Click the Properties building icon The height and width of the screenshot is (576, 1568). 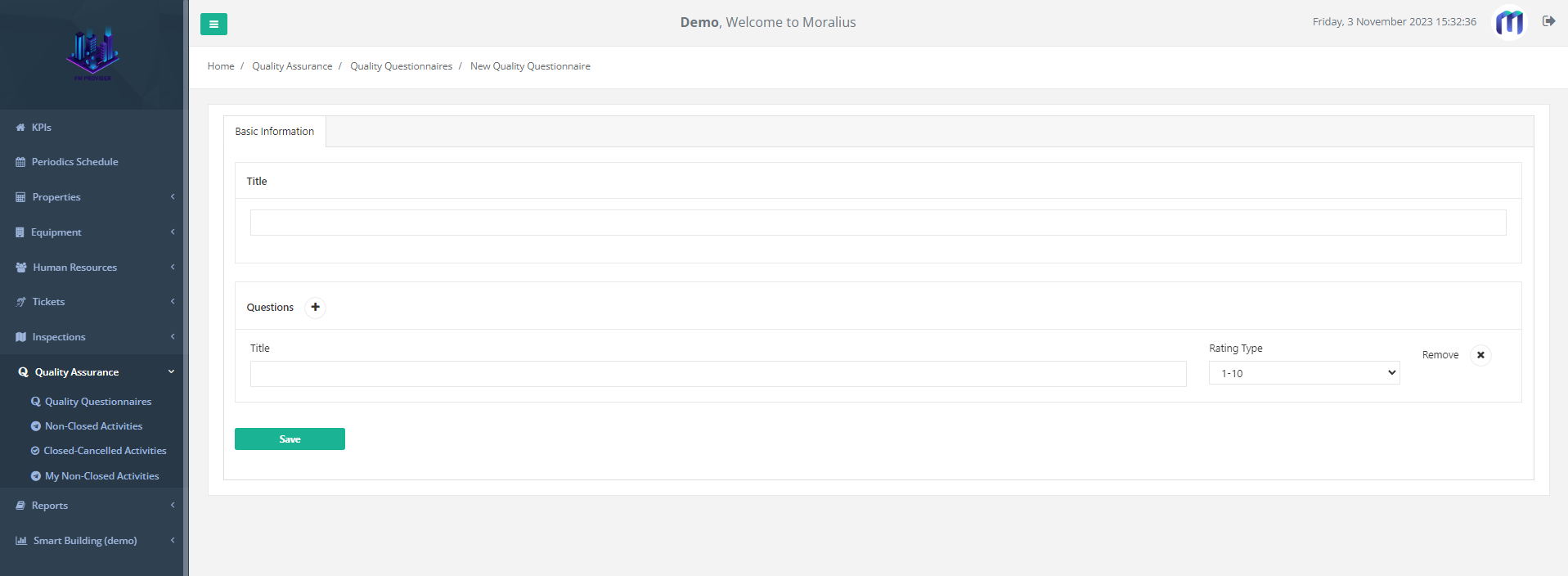point(20,197)
